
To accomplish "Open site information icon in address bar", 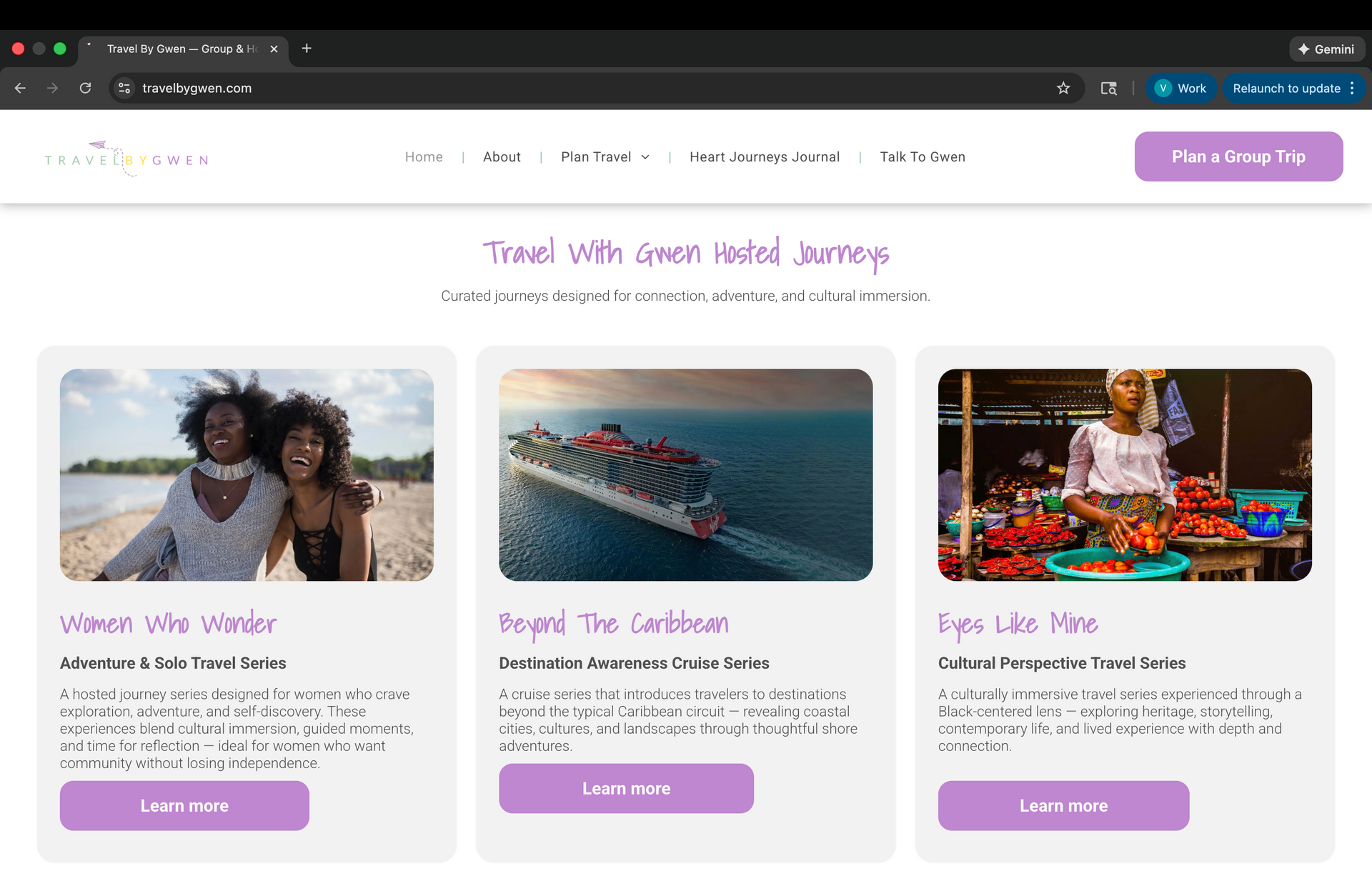I will point(124,88).
